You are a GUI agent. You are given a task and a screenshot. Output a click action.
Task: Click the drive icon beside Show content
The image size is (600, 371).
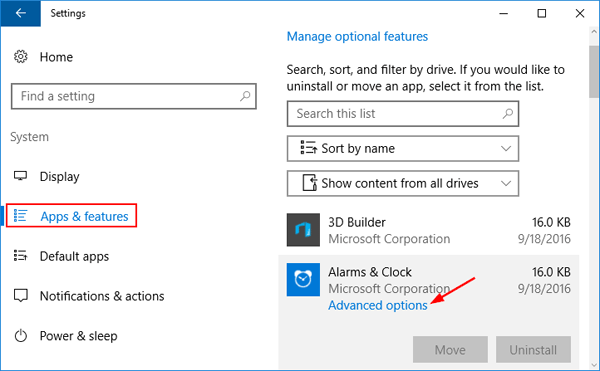(x=310, y=183)
